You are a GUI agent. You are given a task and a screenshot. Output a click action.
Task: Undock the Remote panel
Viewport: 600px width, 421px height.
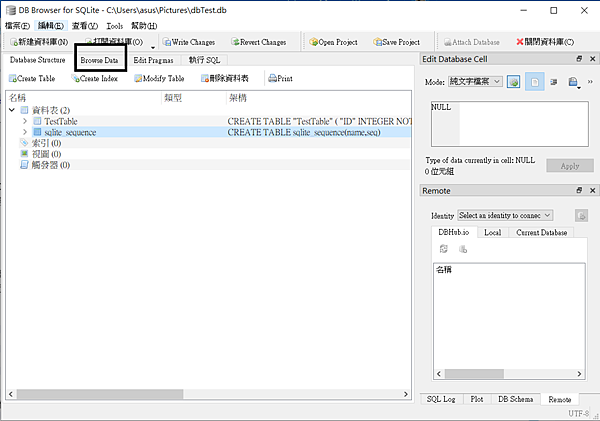tap(579, 190)
